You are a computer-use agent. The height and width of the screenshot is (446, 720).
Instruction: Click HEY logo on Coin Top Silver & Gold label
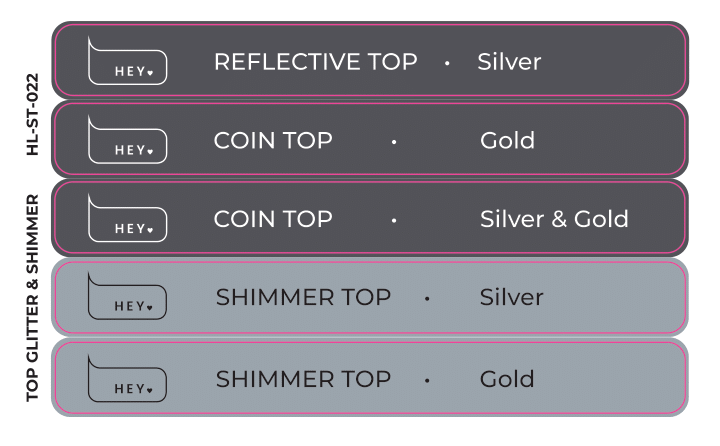coord(127,218)
